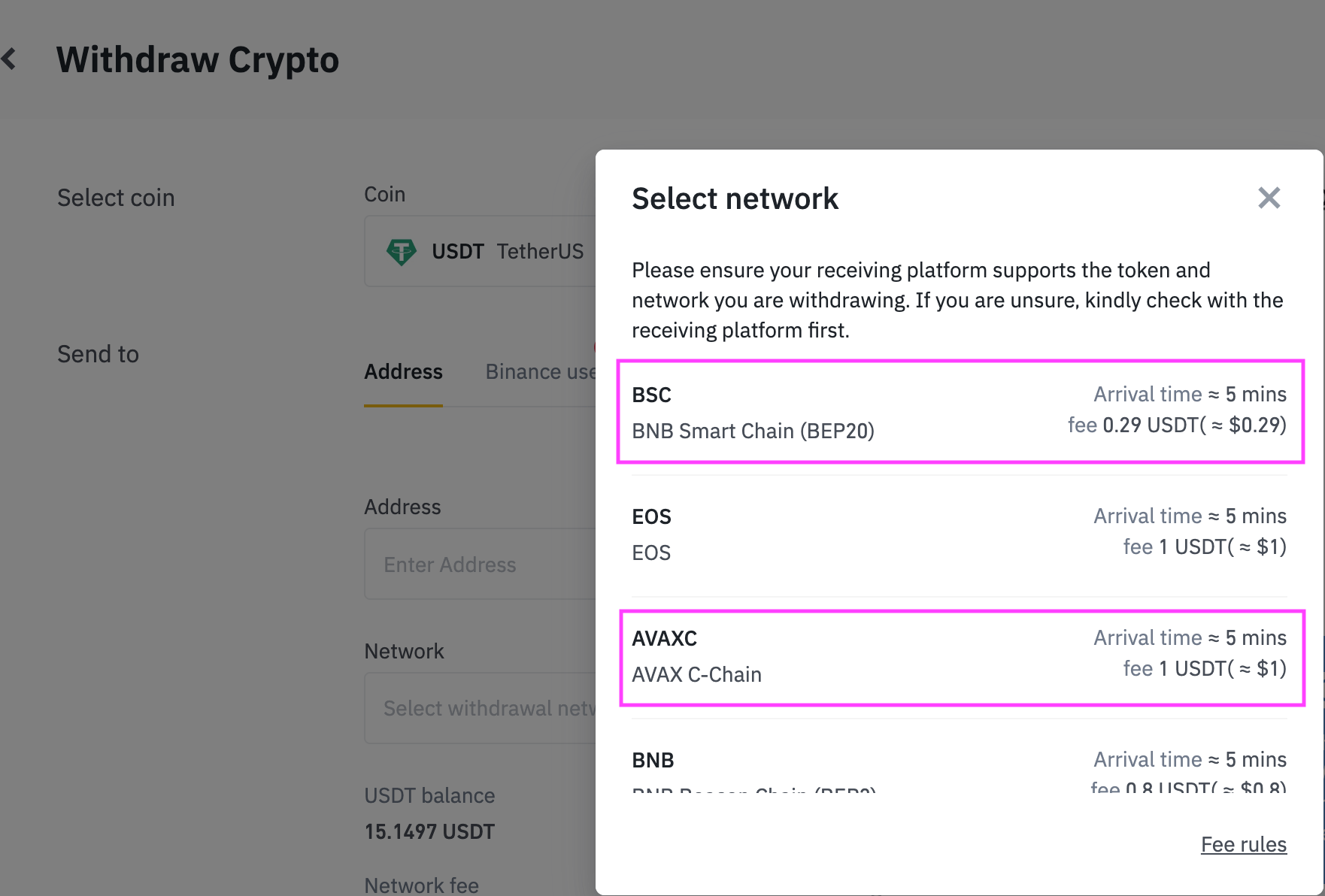Select the BSC BNB Smart Chain network
The height and width of the screenshot is (896, 1325).
(960, 412)
